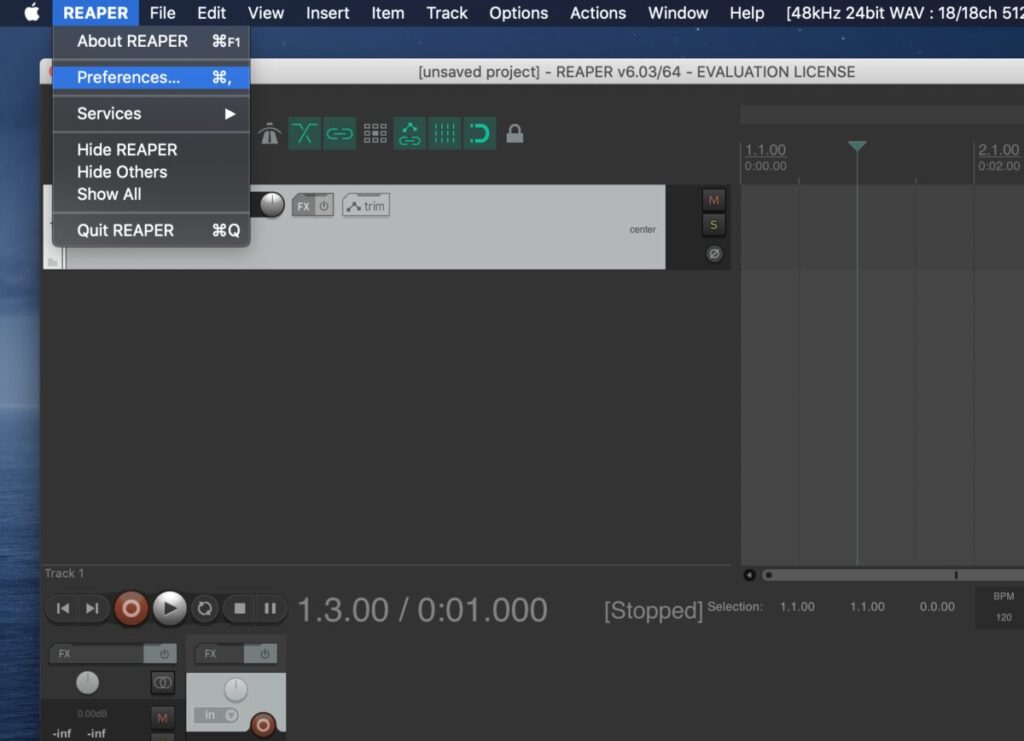Image resolution: width=1024 pixels, height=741 pixels.
Task: Open the mixer track 'in' input dropdown
Action: click(218, 715)
